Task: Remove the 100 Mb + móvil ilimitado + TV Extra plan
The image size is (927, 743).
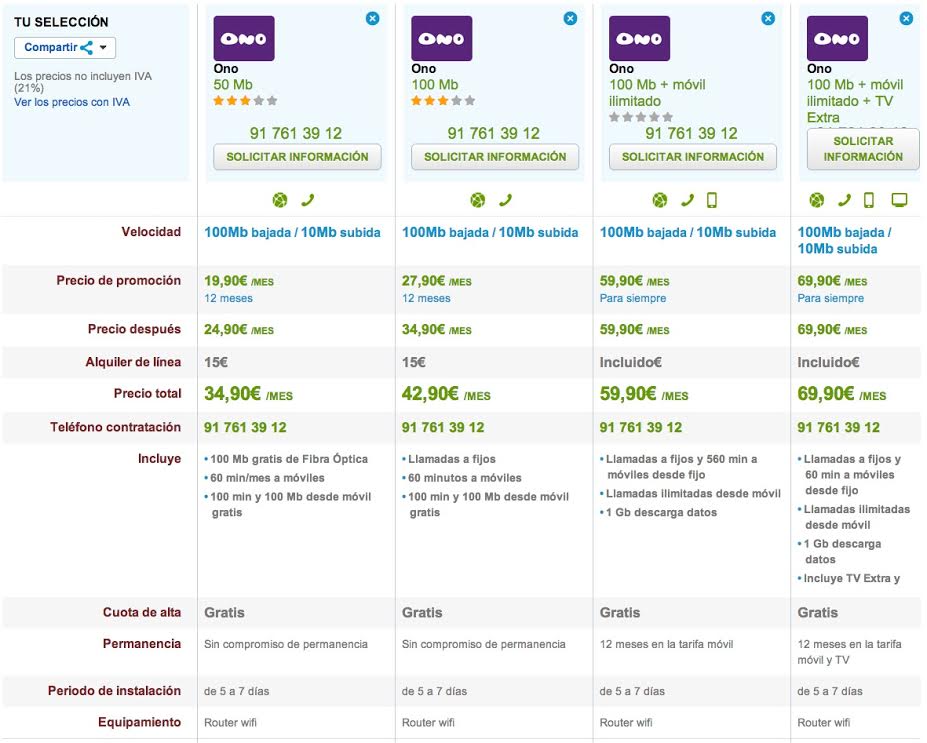Action: pyautogui.click(x=906, y=18)
